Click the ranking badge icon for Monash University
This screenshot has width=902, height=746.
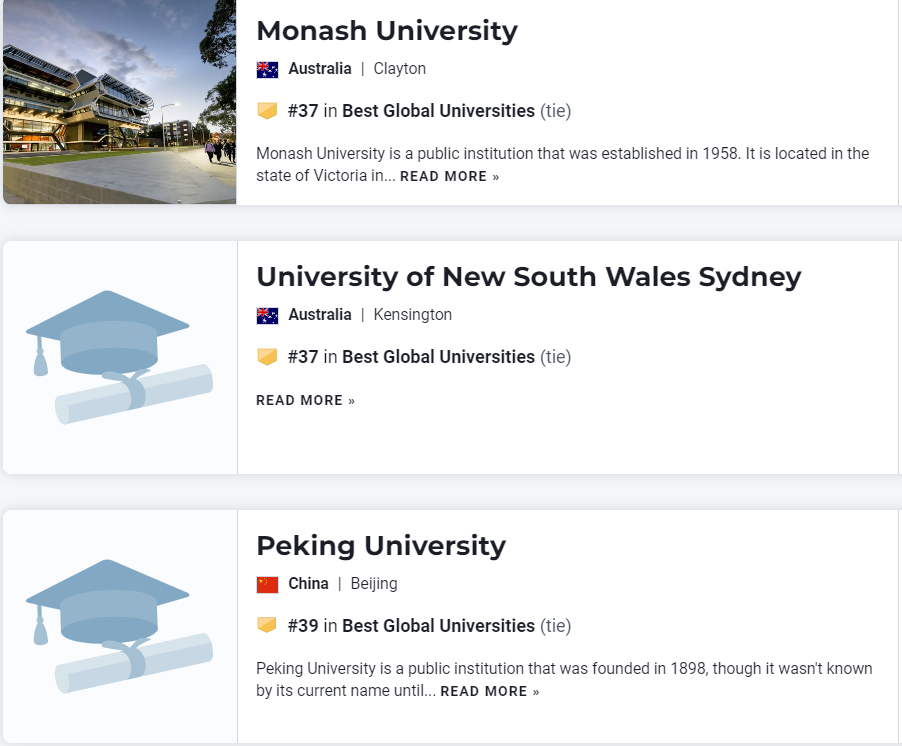(x=267, y=111)
